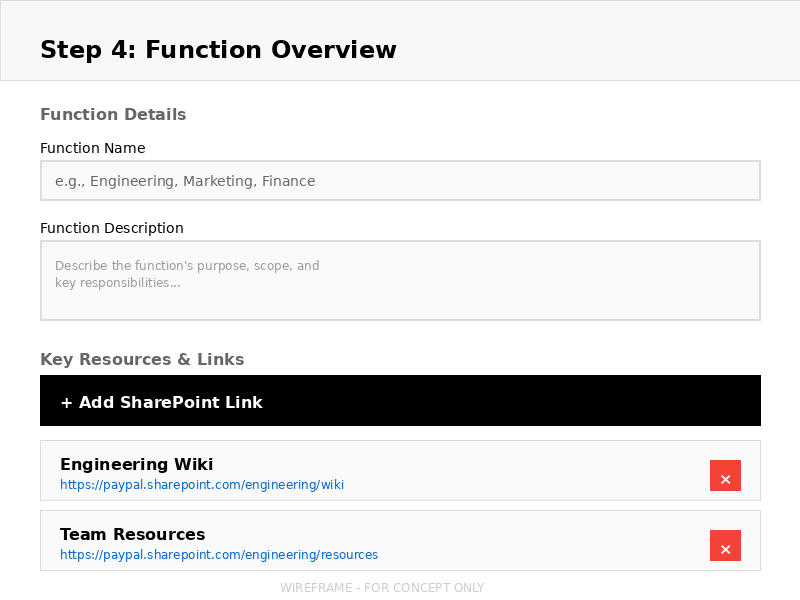Screen dimensions: 800x600
Task: Open the engineering/wiki SharePoint URL
Action: pos(202,485)
